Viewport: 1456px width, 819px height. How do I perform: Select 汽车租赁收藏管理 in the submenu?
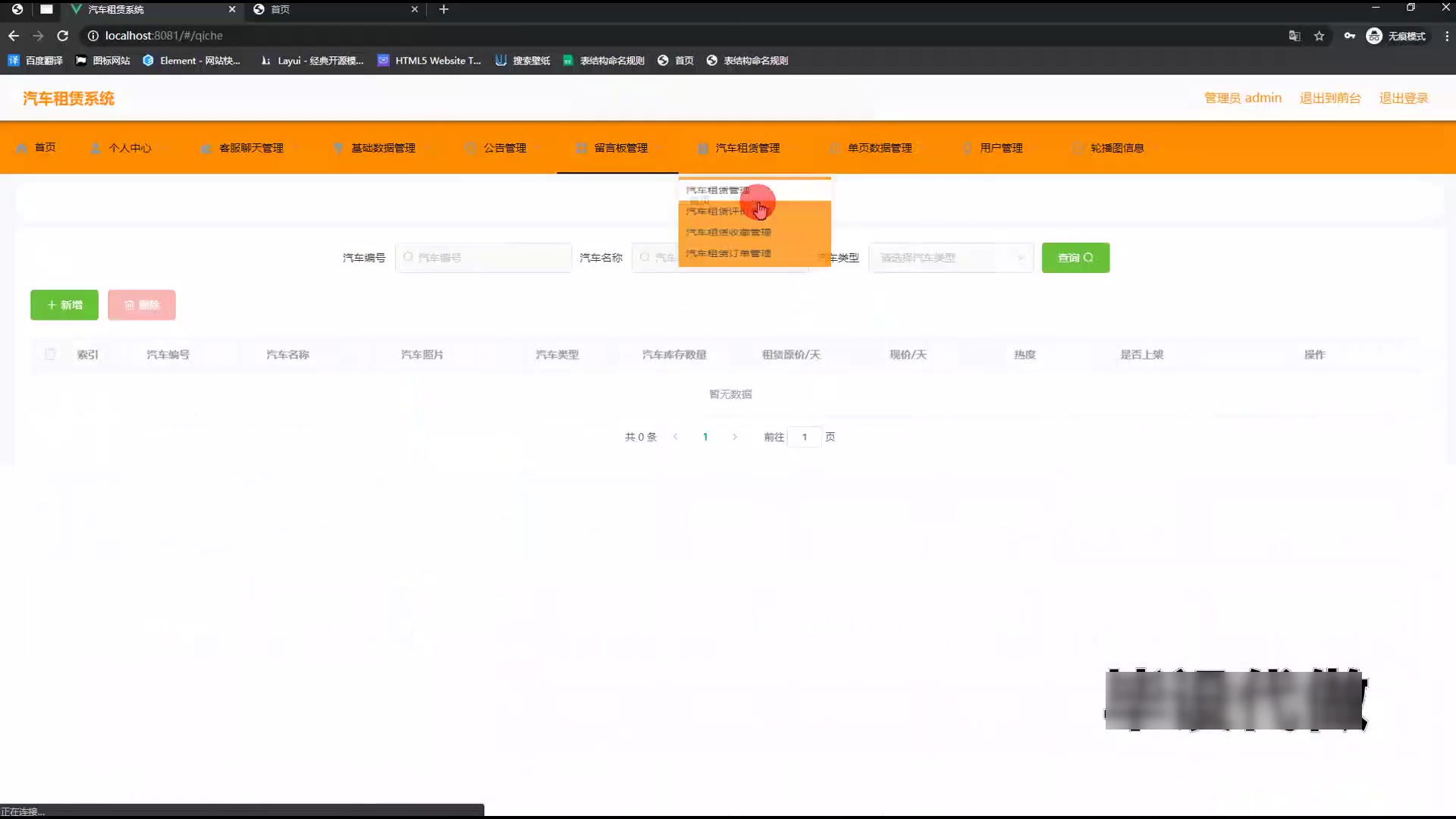point(728,232)
